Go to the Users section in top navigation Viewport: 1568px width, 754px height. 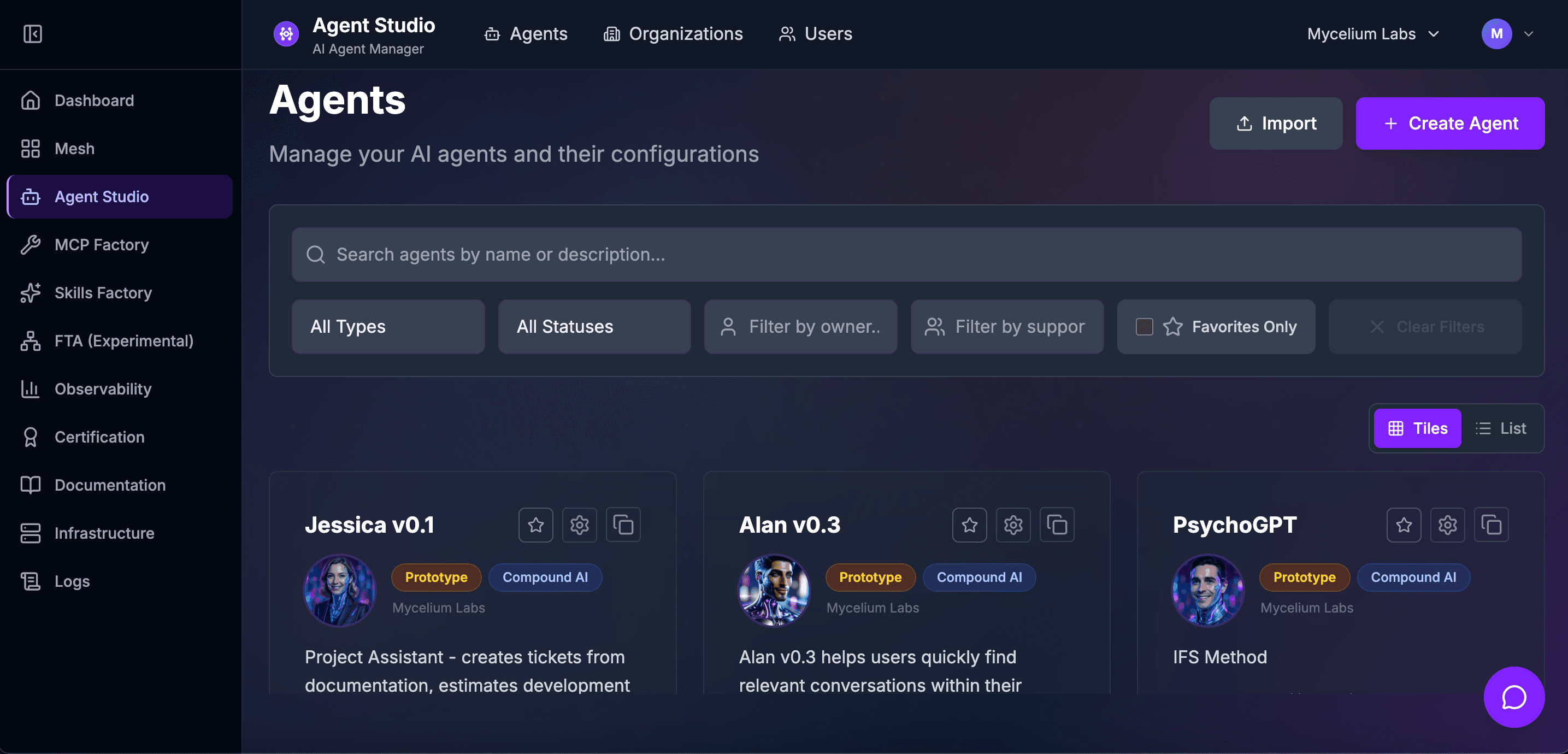click(816, 33)
